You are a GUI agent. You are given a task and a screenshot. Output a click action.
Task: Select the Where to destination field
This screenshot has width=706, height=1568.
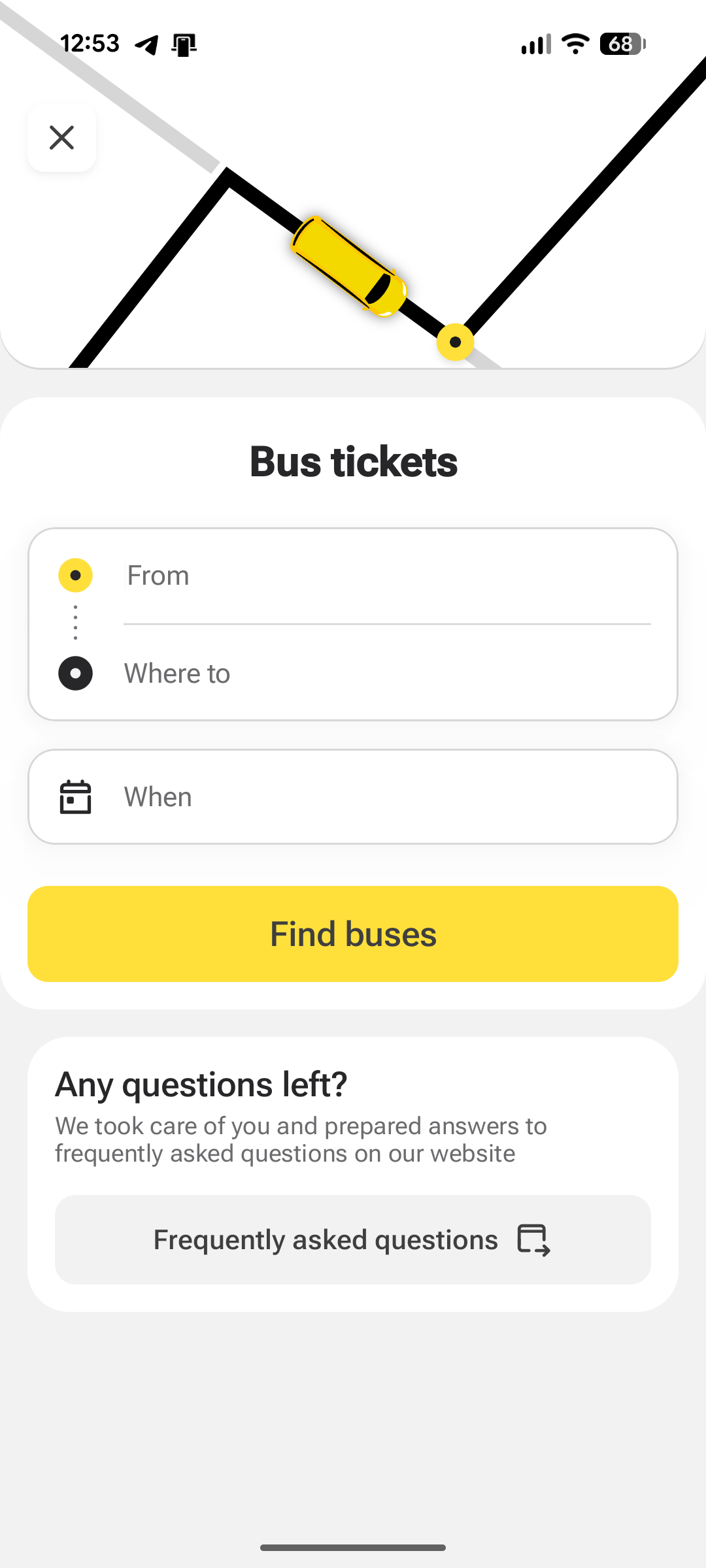click(386, 674)
